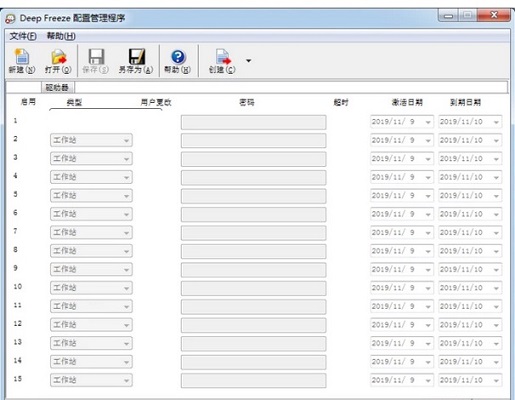Expand the type dropdown in row 5

[x=91, y=196]
